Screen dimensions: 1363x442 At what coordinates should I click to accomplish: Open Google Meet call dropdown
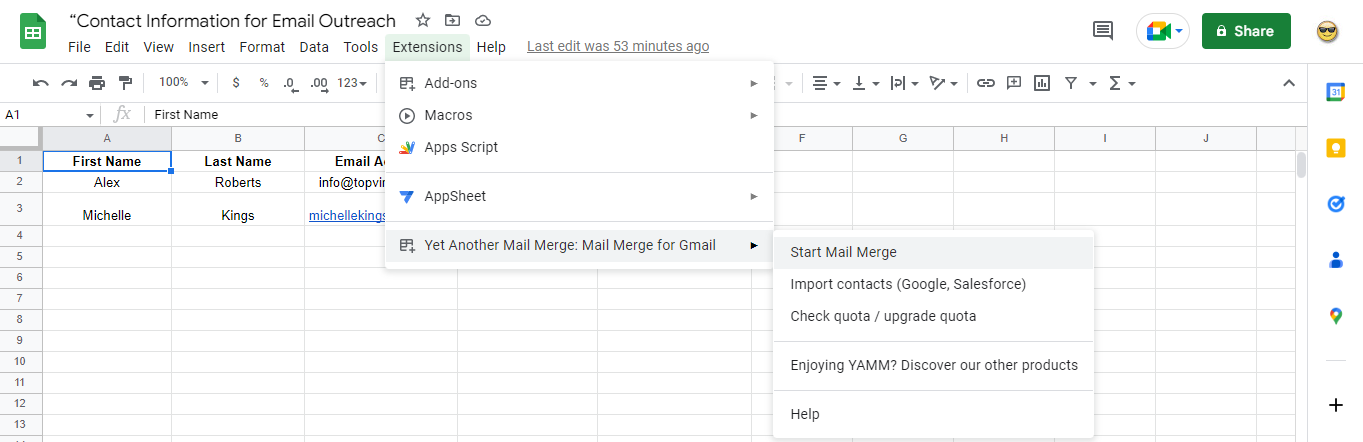pyautogui.click(x=1179, y=31)
